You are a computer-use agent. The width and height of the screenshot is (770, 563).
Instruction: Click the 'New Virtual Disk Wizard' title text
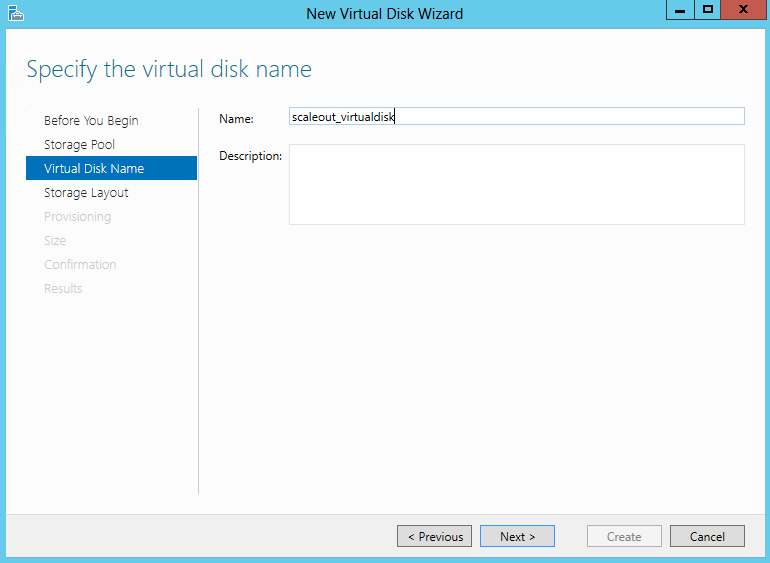385,14
